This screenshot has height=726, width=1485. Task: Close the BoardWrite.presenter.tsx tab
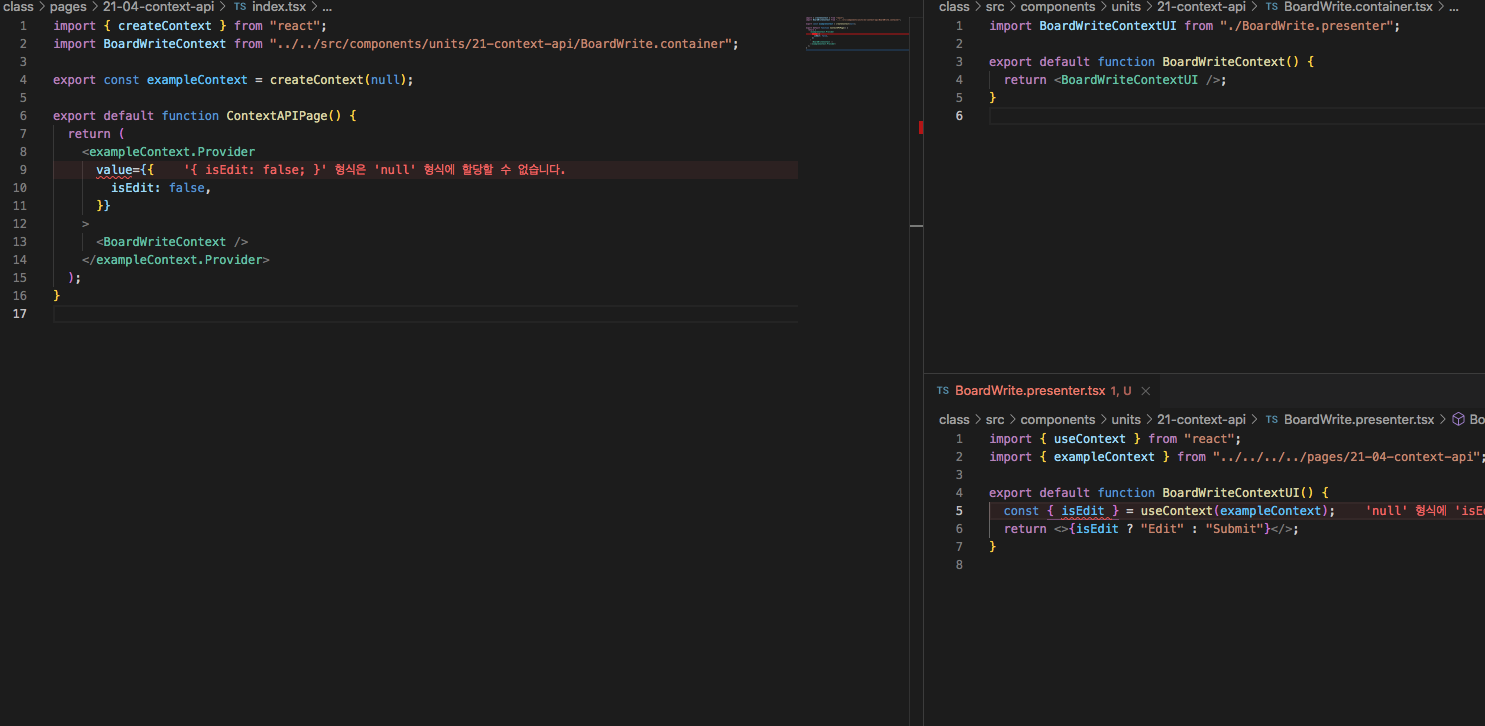1145,391
